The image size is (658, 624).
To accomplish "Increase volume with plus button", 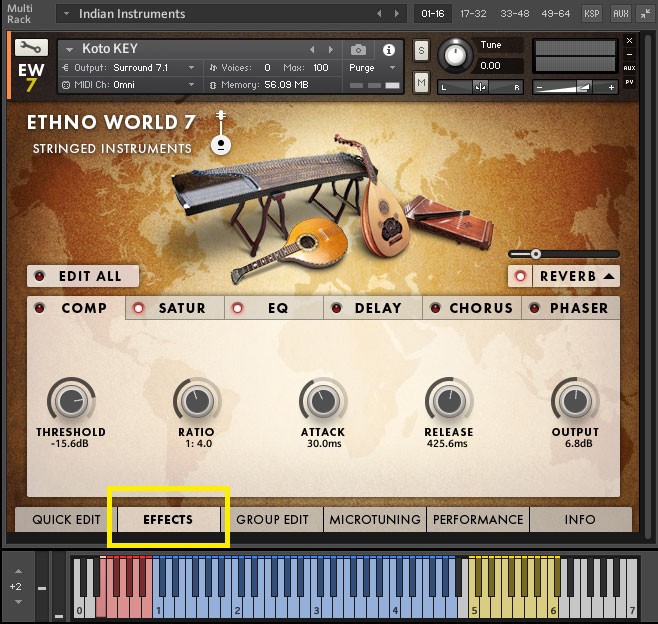I will coord(611,88).
